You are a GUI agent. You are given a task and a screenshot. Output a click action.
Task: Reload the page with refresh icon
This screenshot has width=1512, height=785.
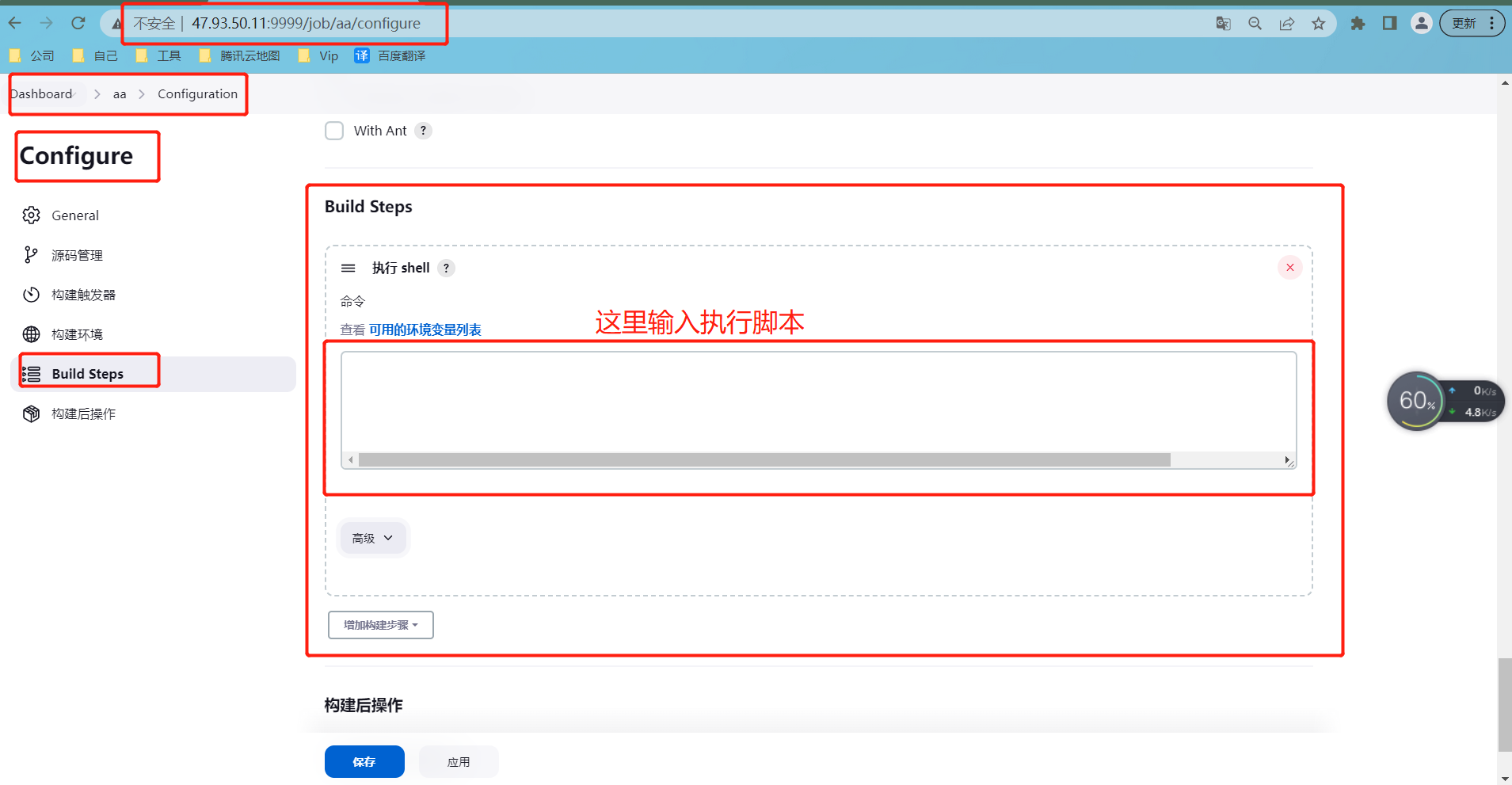pyautogui.click(x=78, y=23)
